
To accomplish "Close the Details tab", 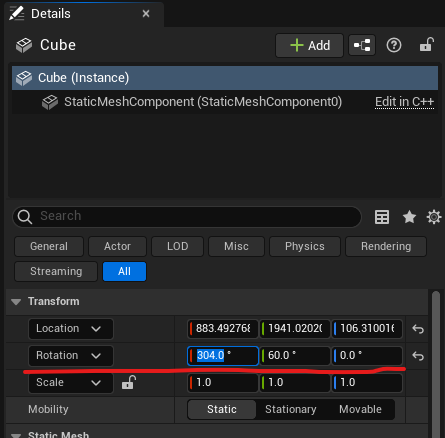I will pos(146,14).
